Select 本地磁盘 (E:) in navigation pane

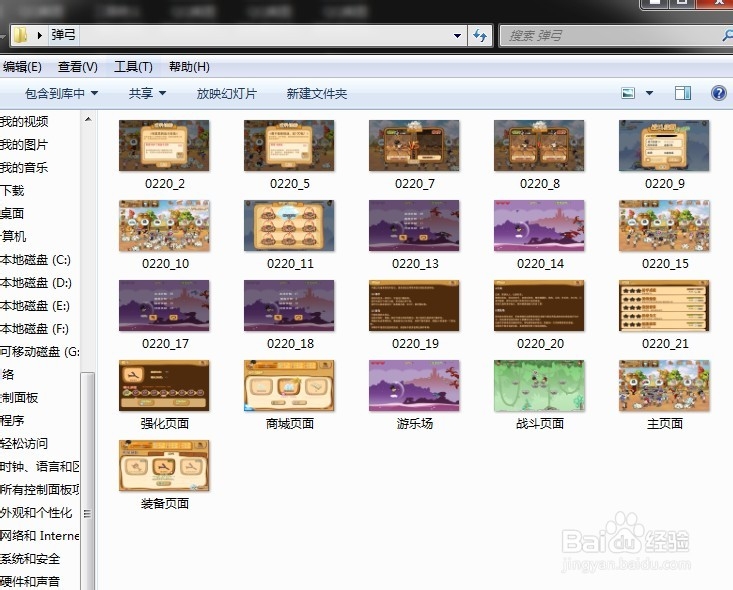coord(36,305)
